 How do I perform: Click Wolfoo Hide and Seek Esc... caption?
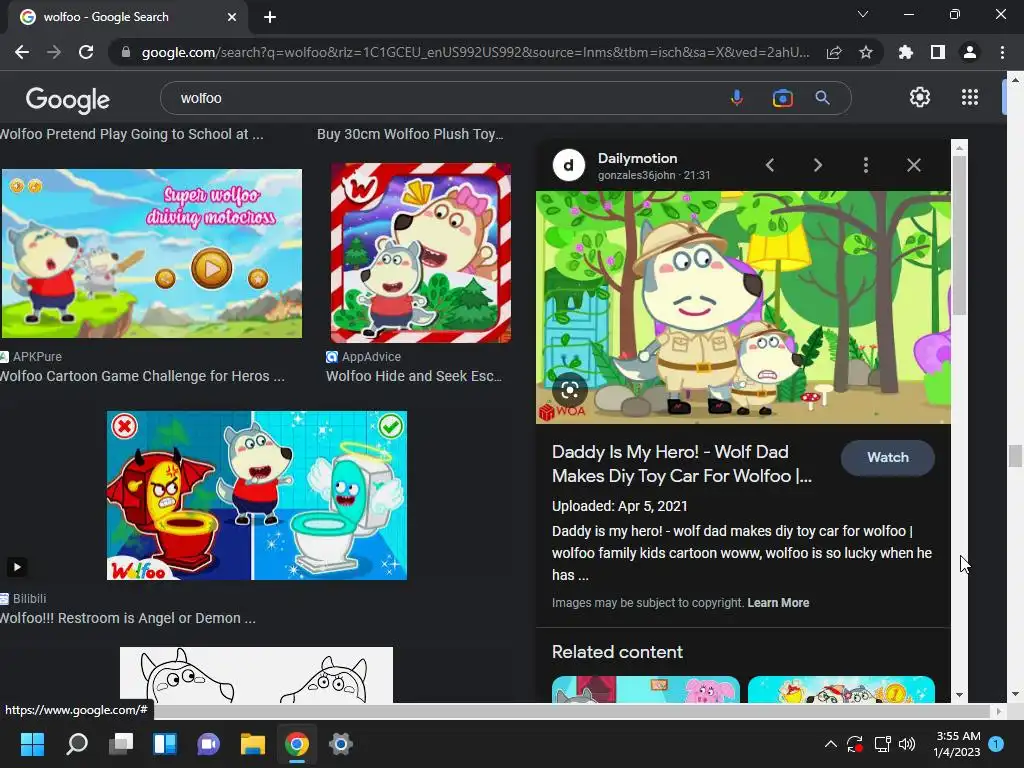pos(414,376)
